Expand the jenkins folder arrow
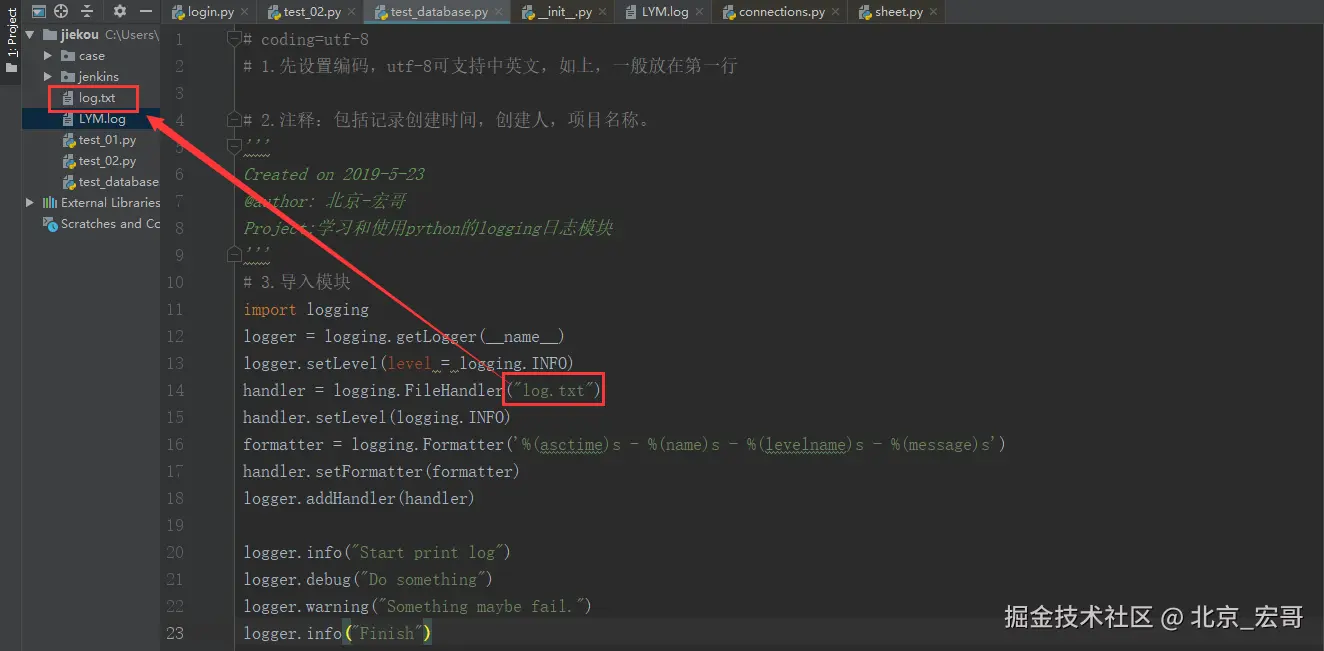Screen dimensions: 1324x651 48,77
